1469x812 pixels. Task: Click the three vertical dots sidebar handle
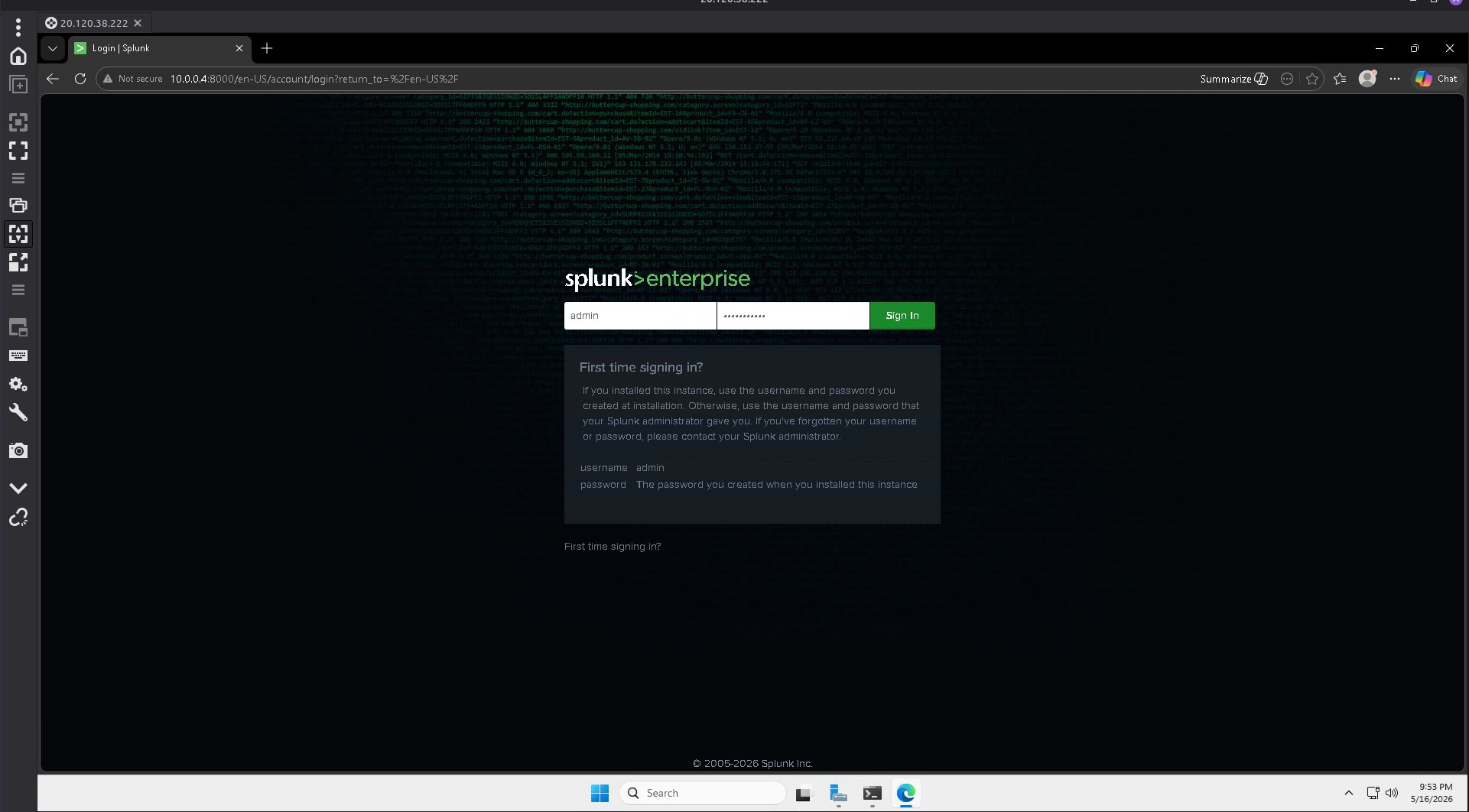(18, 28)
